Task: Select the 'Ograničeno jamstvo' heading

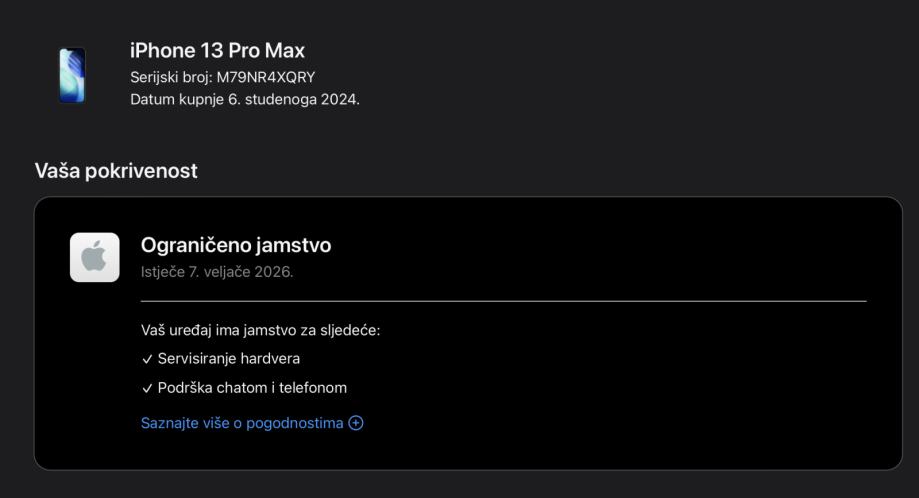Action: coord(236,245)
